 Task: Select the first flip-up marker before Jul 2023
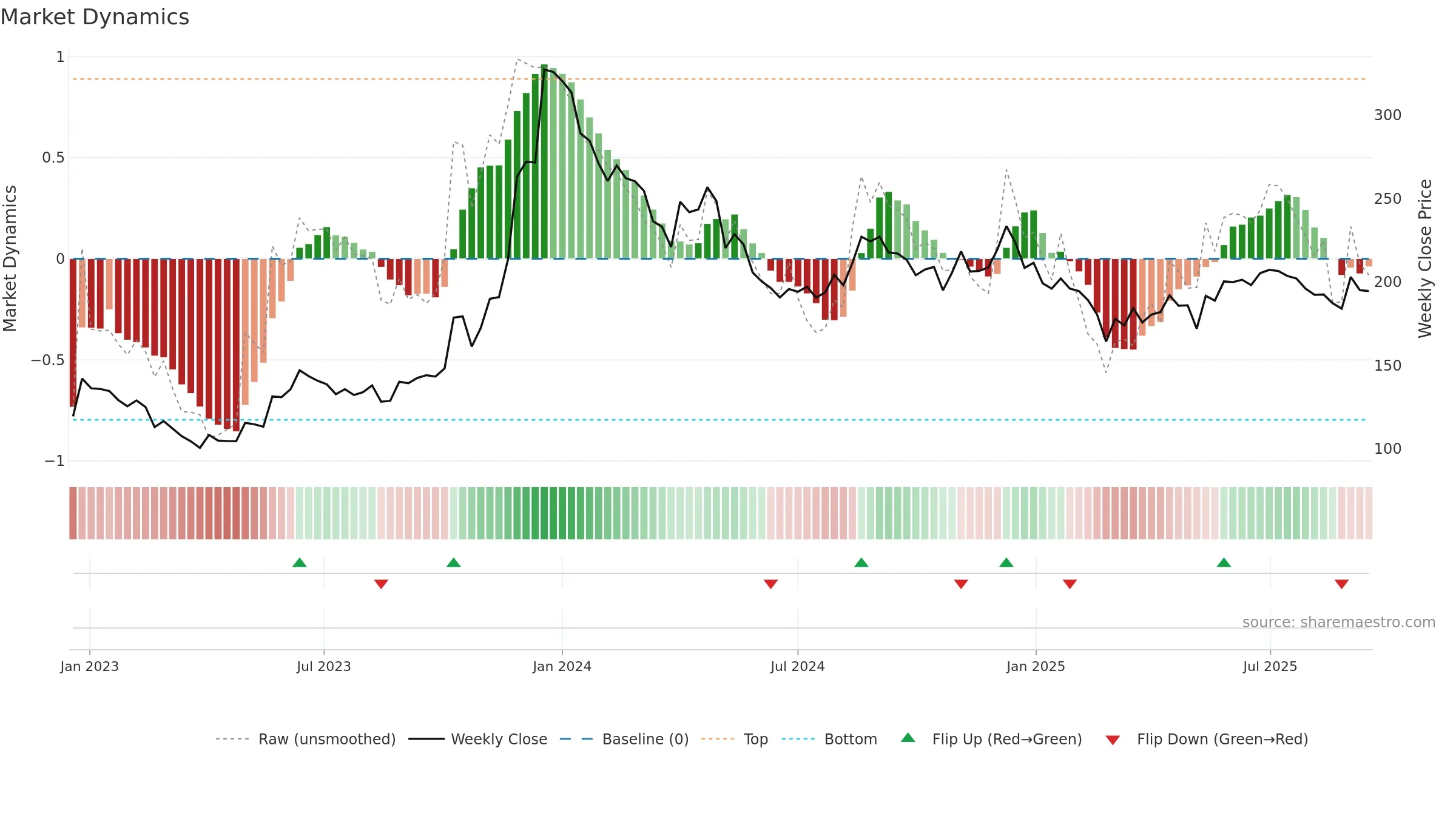(300, 562)
